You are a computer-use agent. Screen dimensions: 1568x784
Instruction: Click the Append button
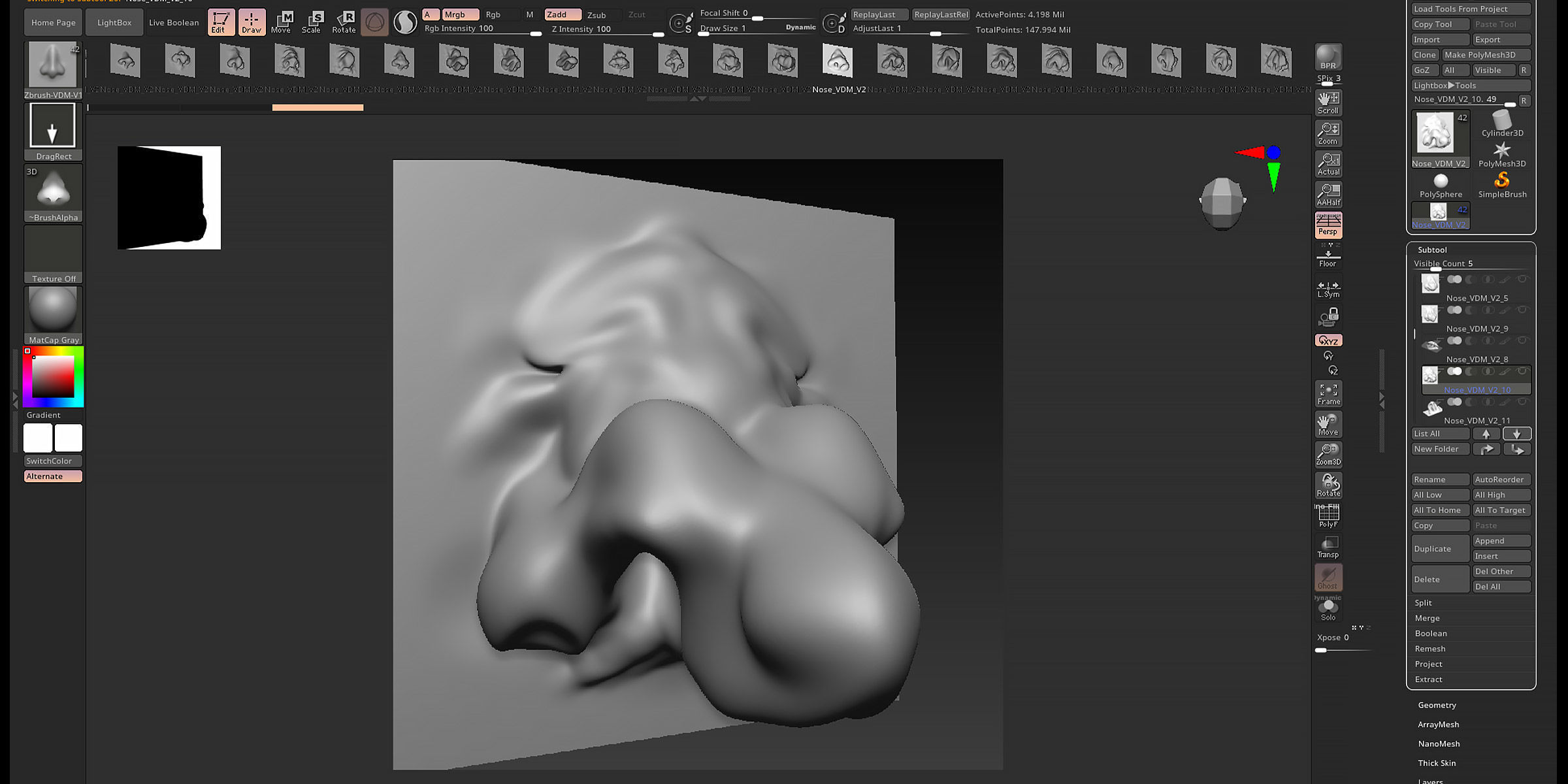[x=1501, y=541]
